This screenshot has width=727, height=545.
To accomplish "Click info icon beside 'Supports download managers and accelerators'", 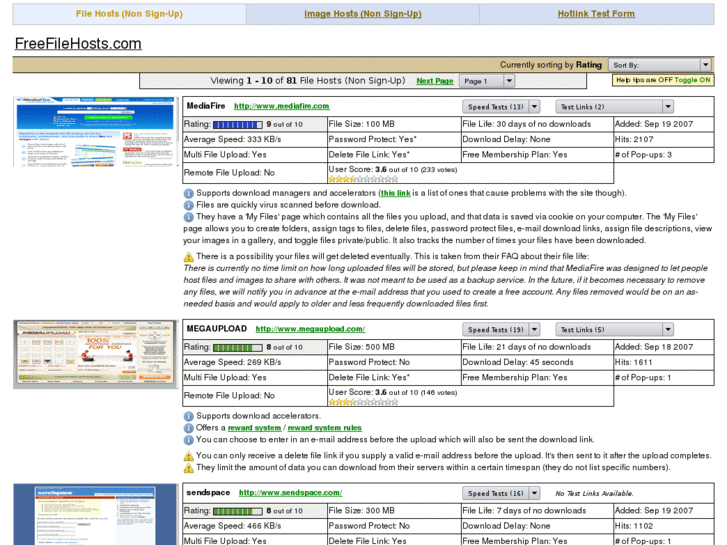I will 189,193.
